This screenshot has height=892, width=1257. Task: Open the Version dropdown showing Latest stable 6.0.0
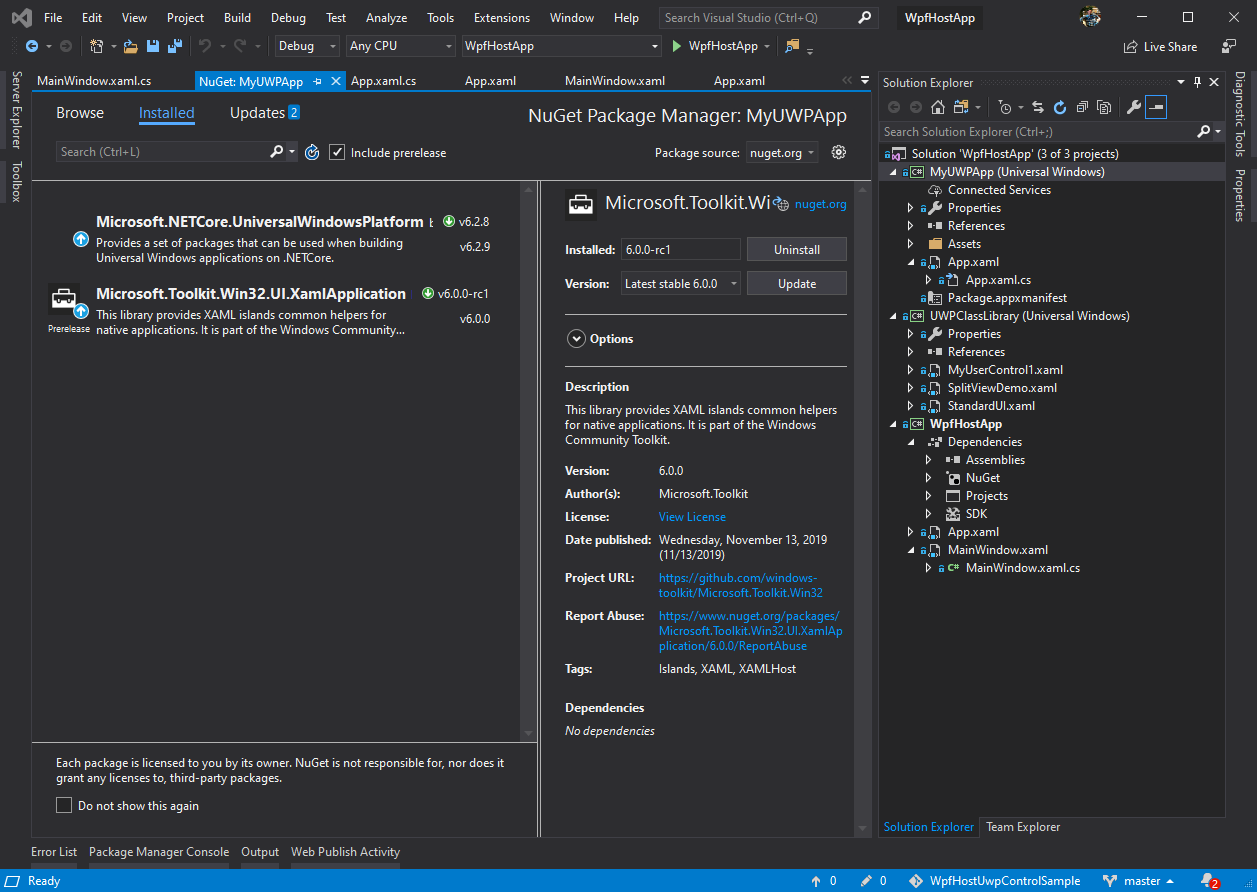click(681, 284)
